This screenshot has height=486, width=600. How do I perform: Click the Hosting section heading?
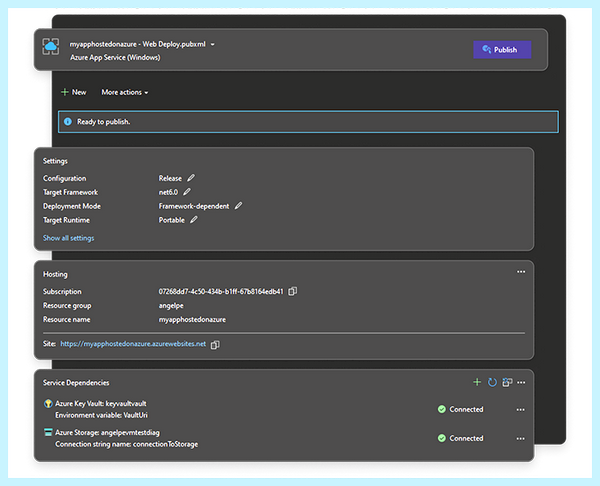point(55,274)
